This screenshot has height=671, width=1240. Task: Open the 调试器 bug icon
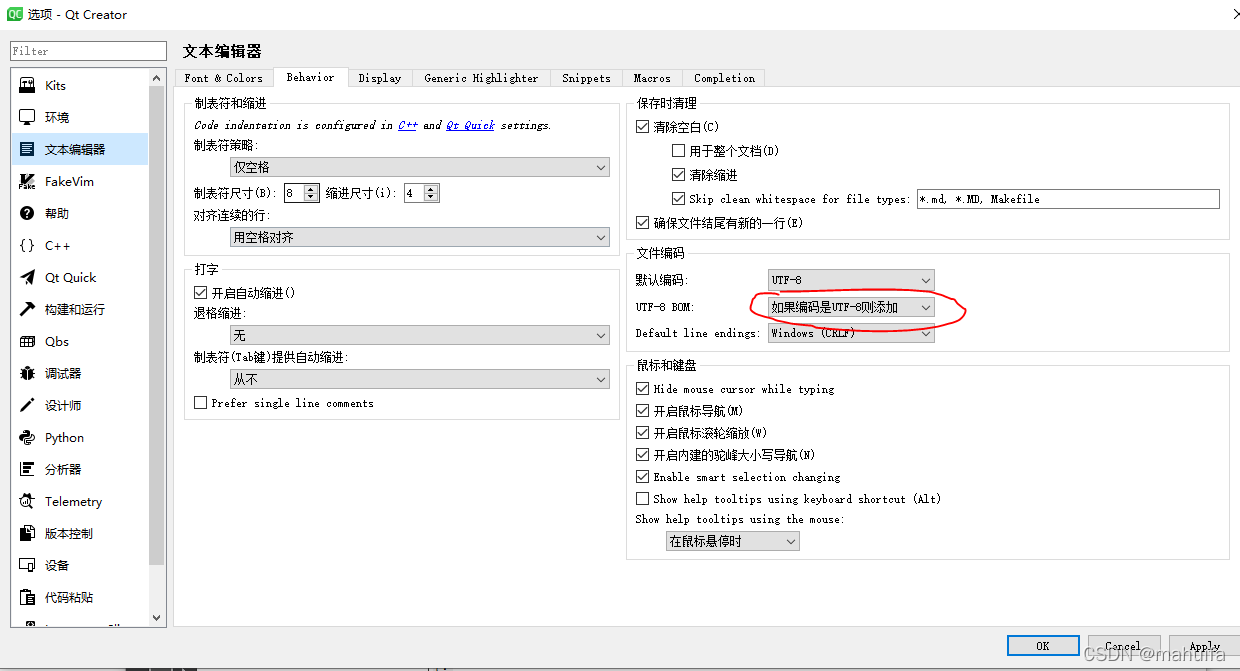point(27,374)
